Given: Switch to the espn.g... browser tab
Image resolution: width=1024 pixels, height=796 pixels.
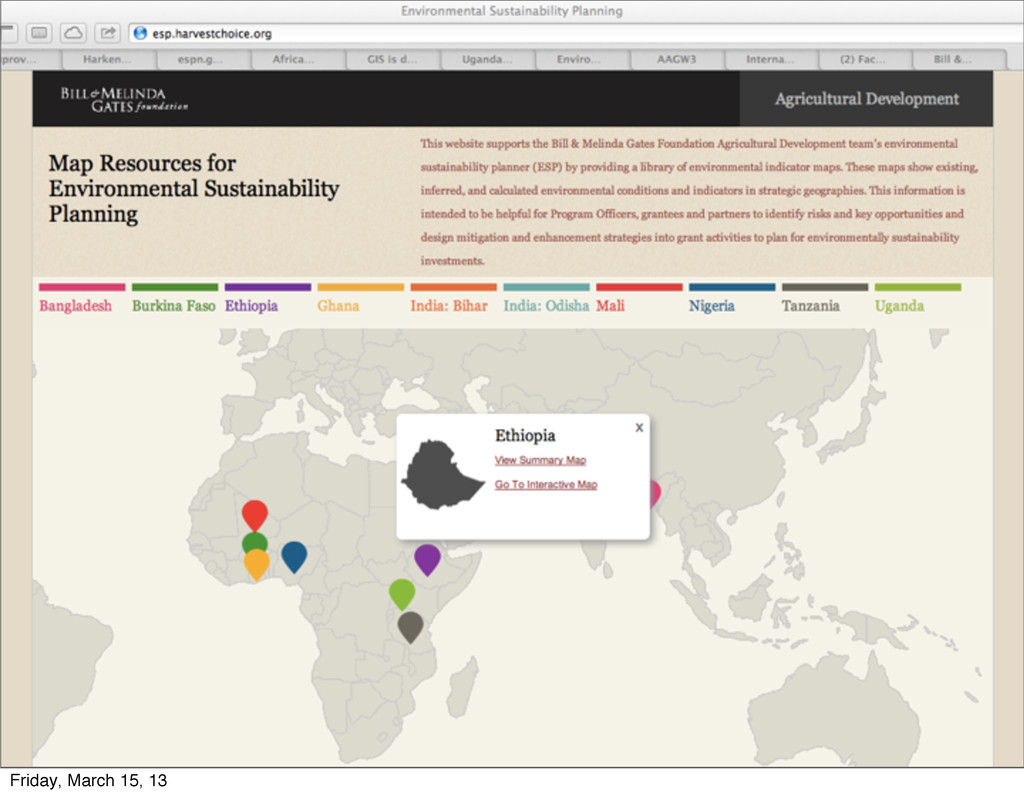Looking at the screenshot, I should (203, 59).
